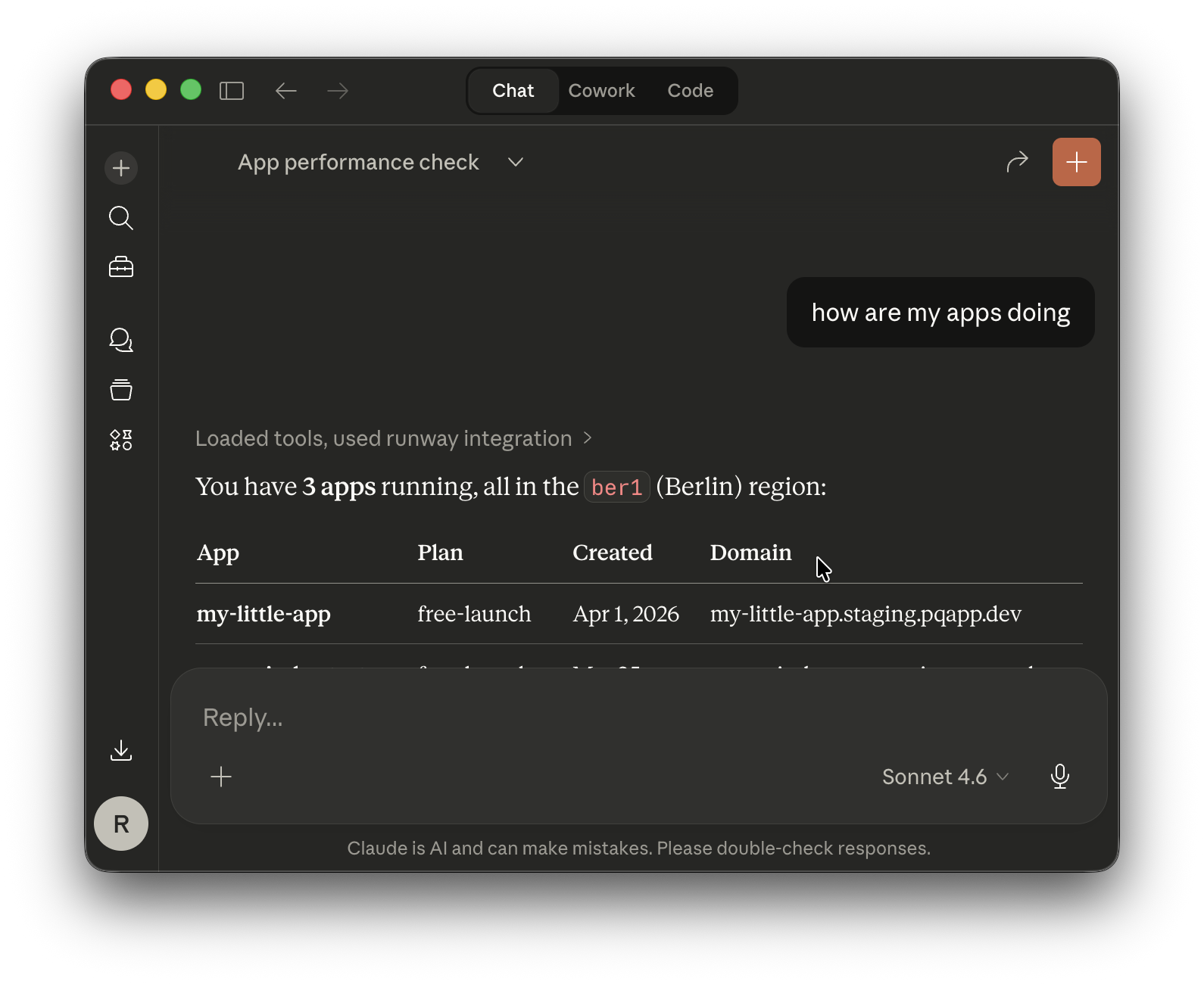Open projects stack icon in sidebar
Image resolution: width=1204 pixels, height=984 pixels.
121,390
